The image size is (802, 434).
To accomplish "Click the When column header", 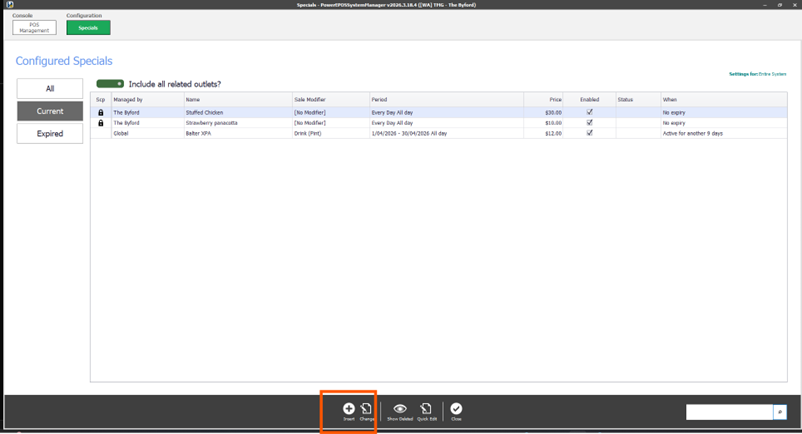I will tap(724, 100).
